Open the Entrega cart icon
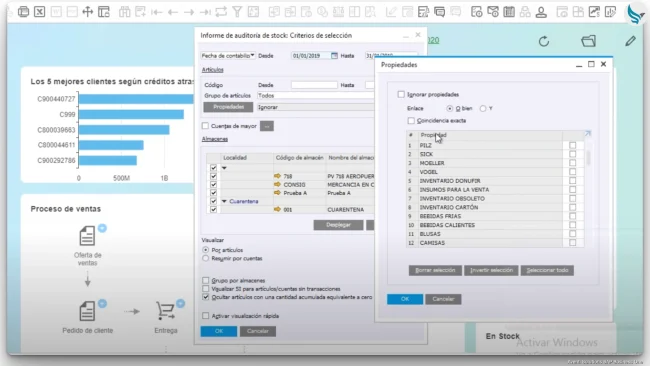The image size is (650, 366). (x=165, y=311)
